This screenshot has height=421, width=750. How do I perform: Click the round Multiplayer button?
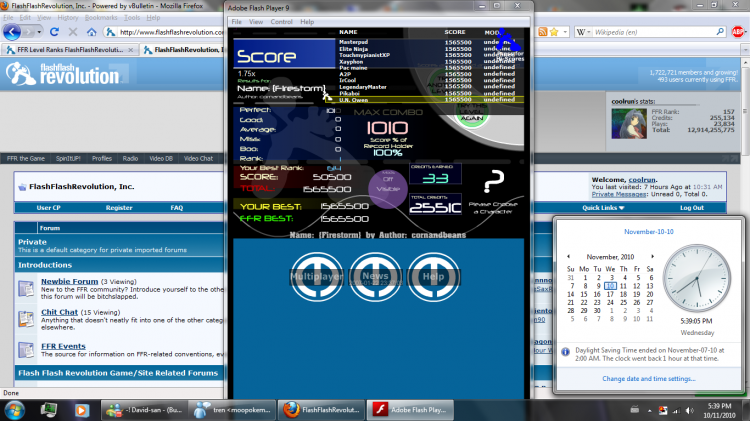[x=317, y=277]
